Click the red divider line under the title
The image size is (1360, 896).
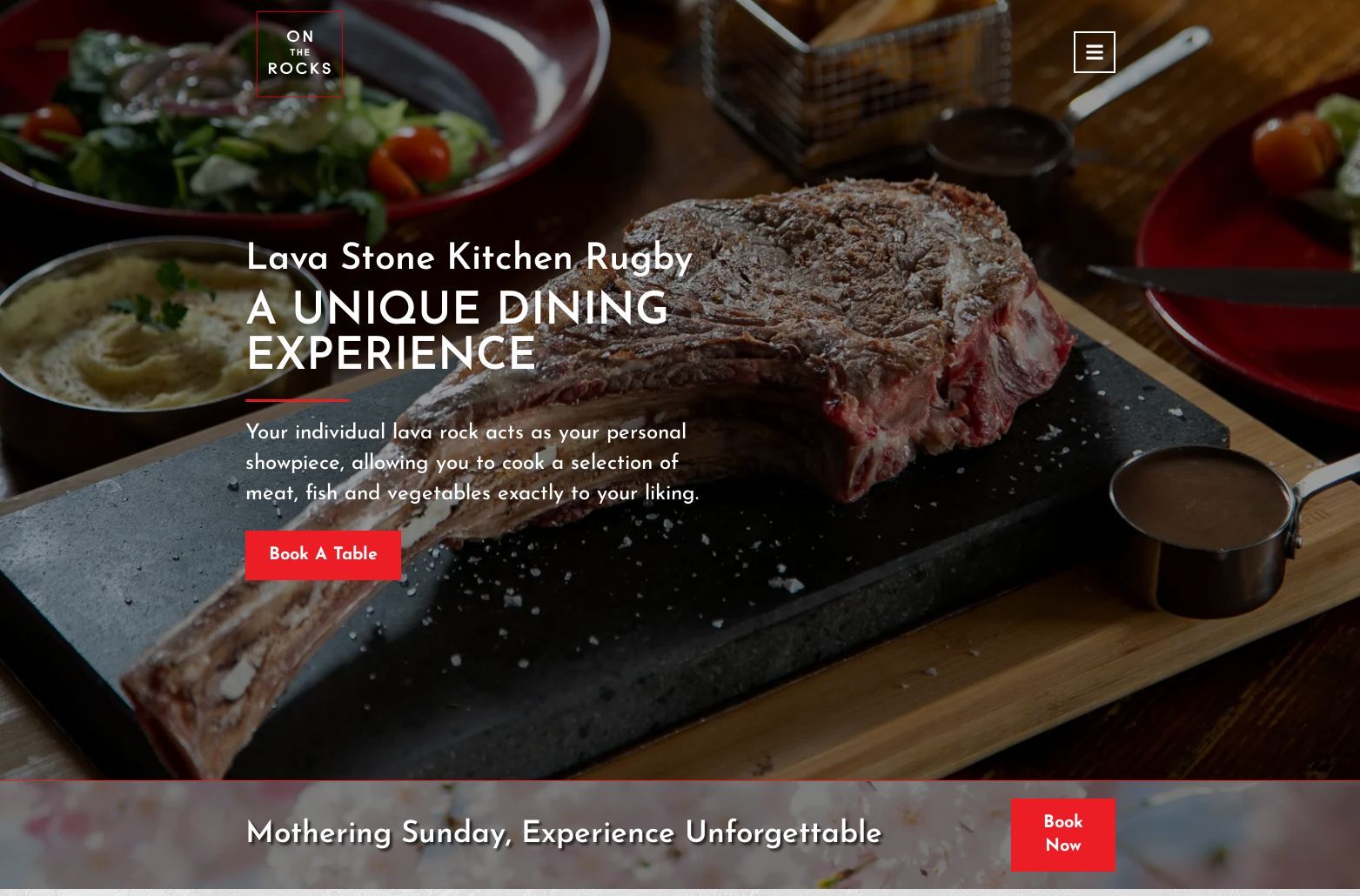coord(298,400)
